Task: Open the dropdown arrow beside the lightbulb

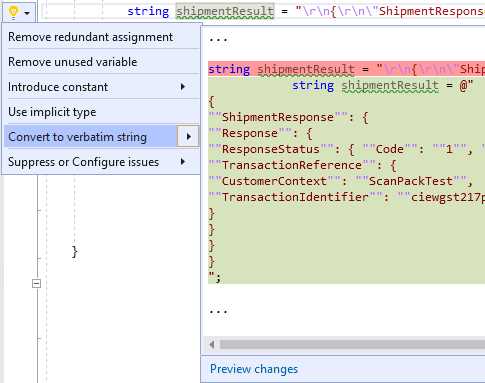Action: point(27,13)
